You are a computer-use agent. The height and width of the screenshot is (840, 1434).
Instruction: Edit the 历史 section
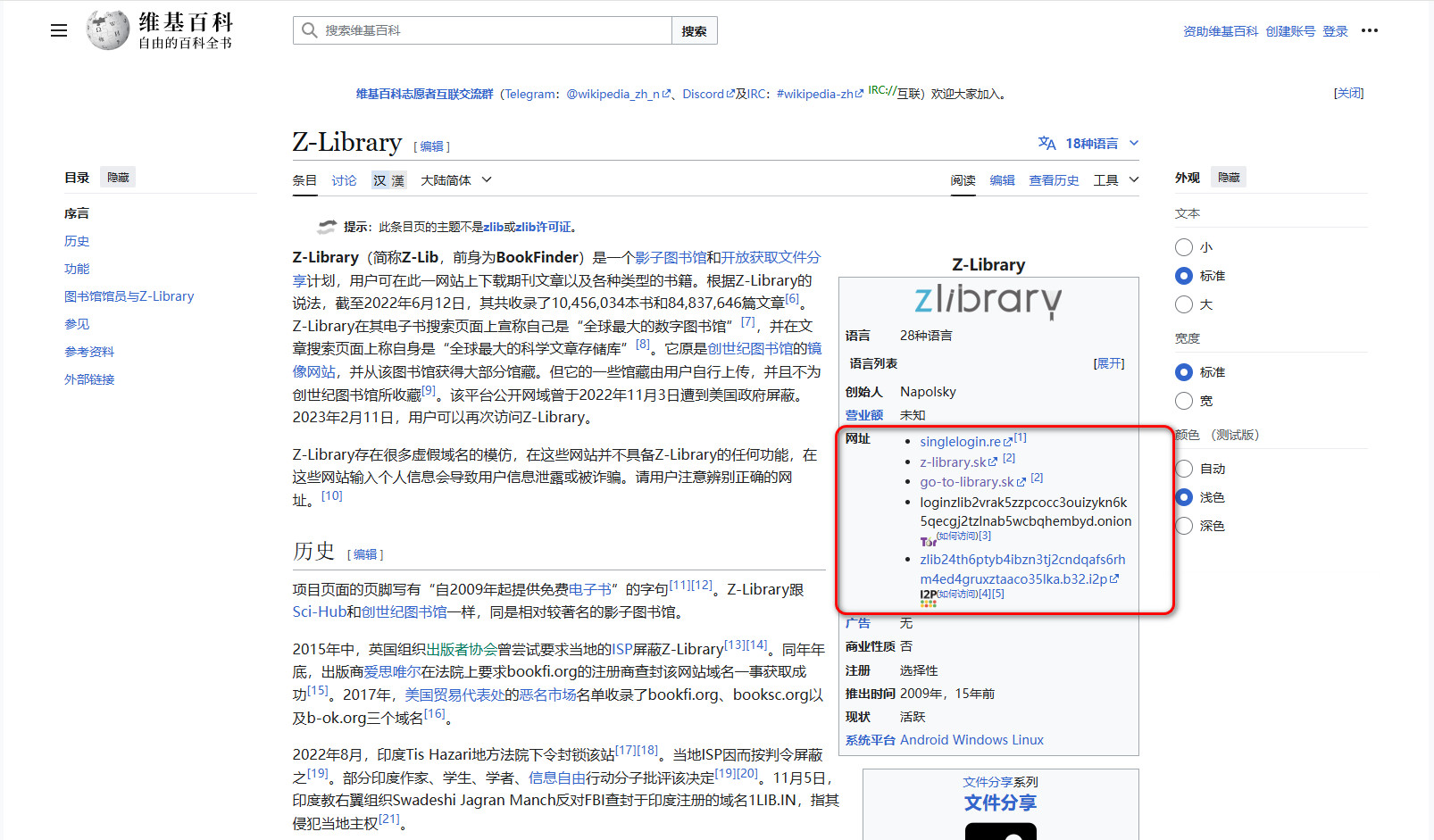pos(365,554)
